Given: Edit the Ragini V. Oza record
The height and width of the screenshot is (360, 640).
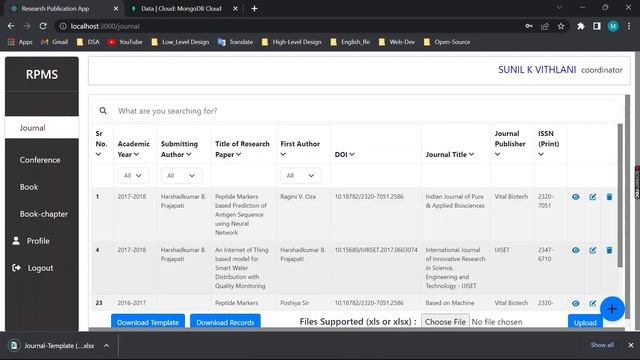Looking at the screenshot, I should 593,197.
